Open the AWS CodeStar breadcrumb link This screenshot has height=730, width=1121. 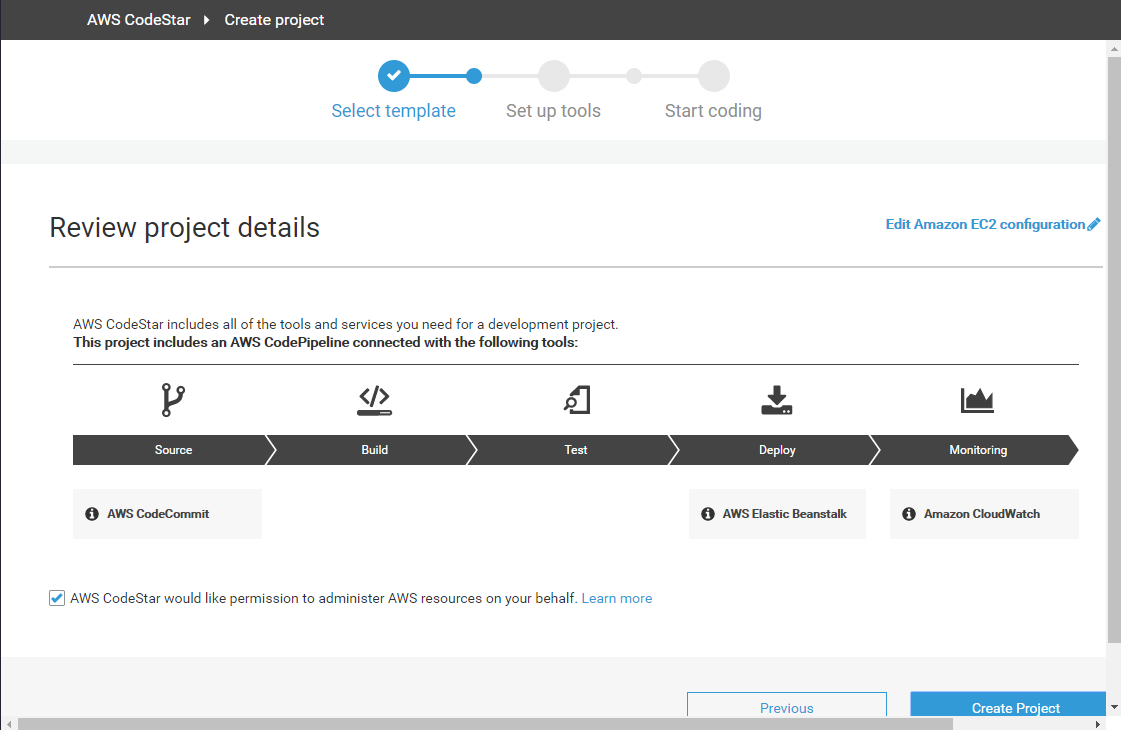pyautogui.click(x=138, y=20)
